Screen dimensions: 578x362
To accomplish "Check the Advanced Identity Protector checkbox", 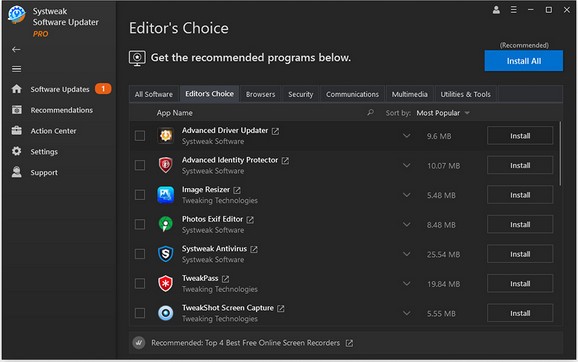I will point(140,165).
